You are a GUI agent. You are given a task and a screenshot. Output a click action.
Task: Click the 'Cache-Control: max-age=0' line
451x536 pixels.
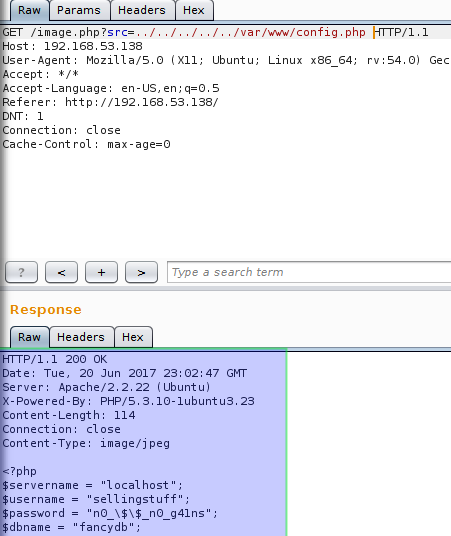click(x=87, y=144)
